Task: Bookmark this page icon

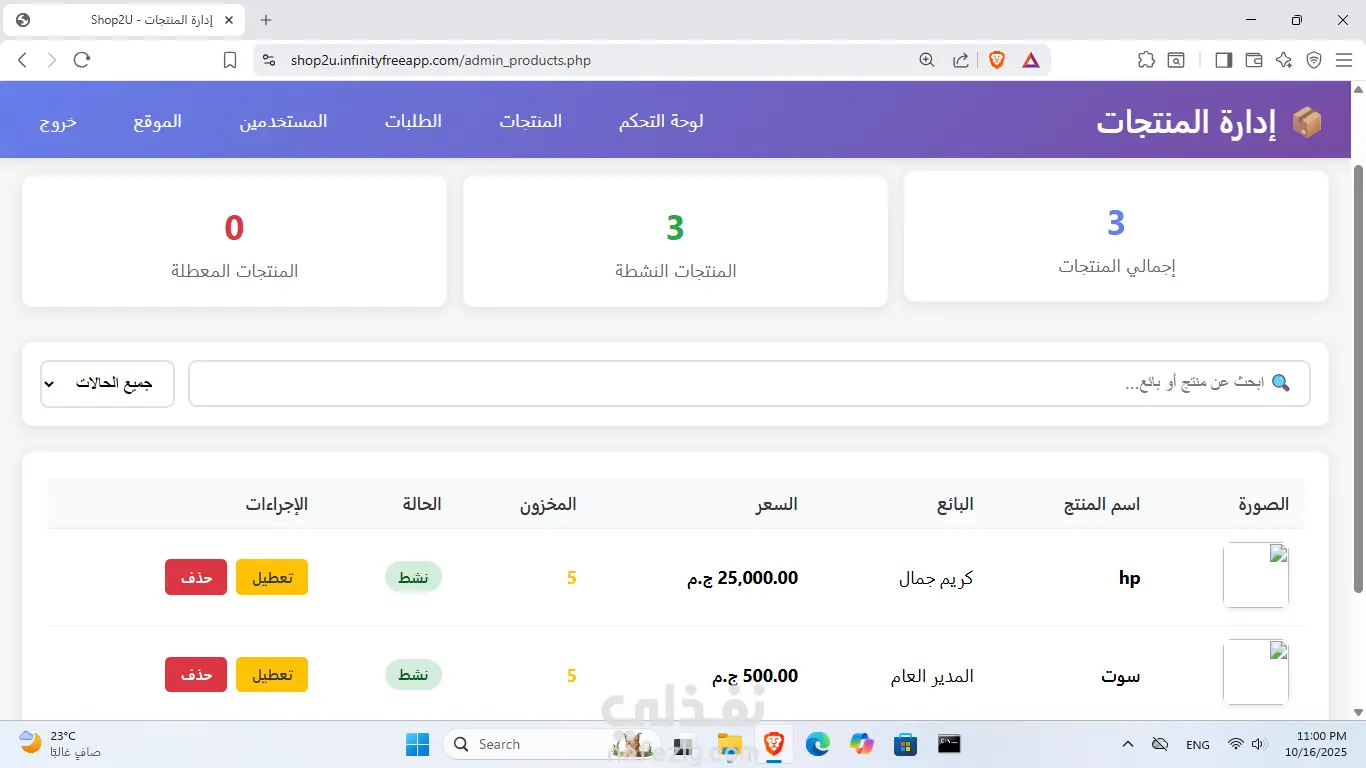Action: [230, 60]
